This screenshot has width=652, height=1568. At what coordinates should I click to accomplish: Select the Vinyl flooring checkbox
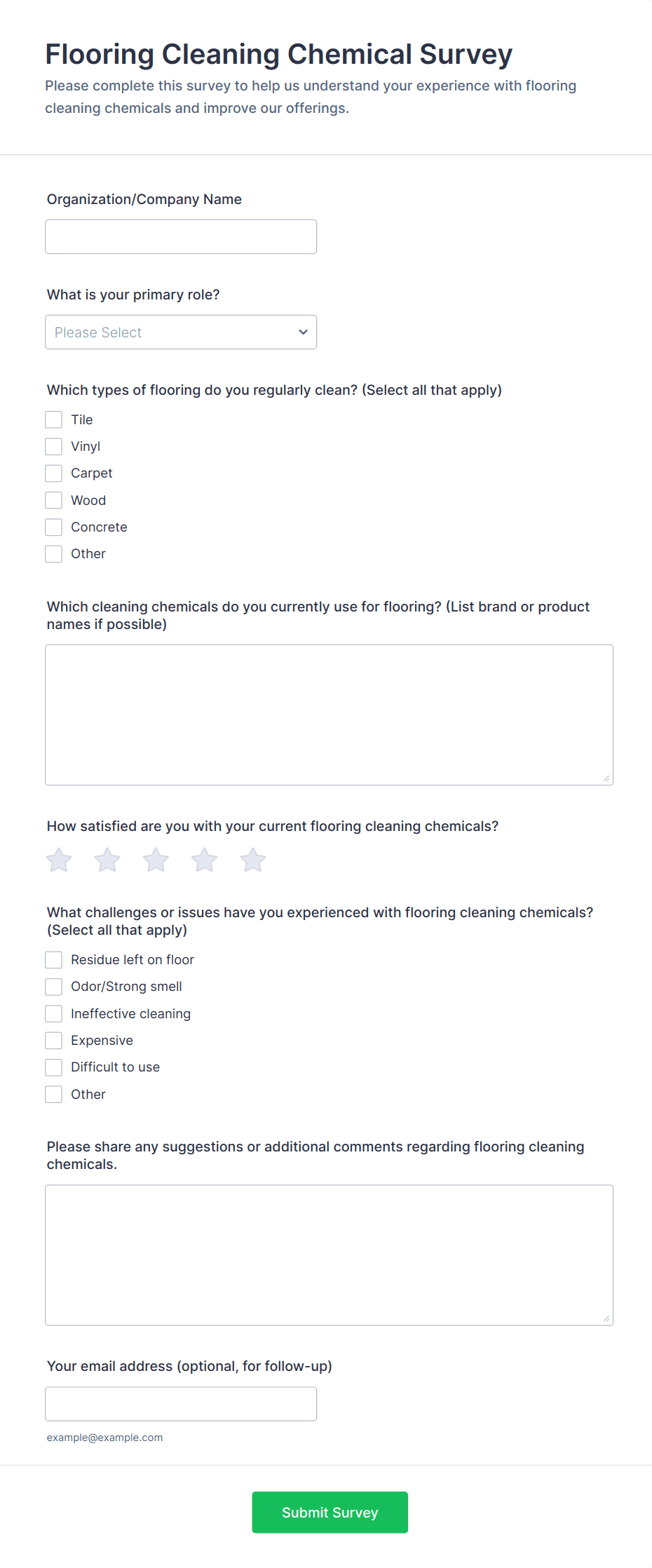[54, 447]
